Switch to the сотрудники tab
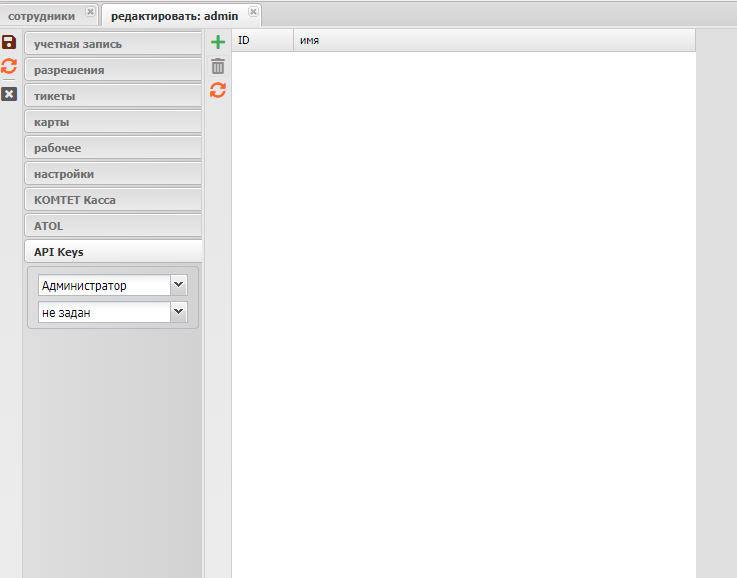This screenshot has height=578, width=737. point(41,16)
